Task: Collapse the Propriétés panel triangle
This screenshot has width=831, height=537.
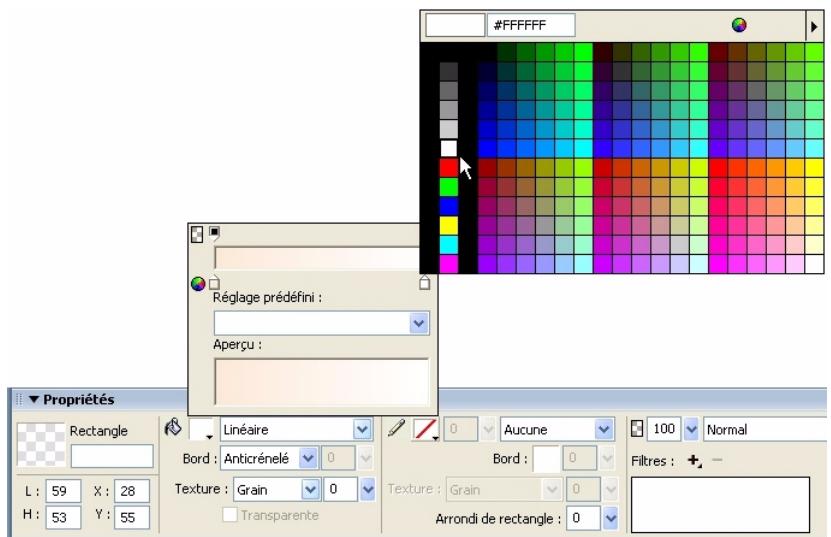Action: click(x=34, y=399)
